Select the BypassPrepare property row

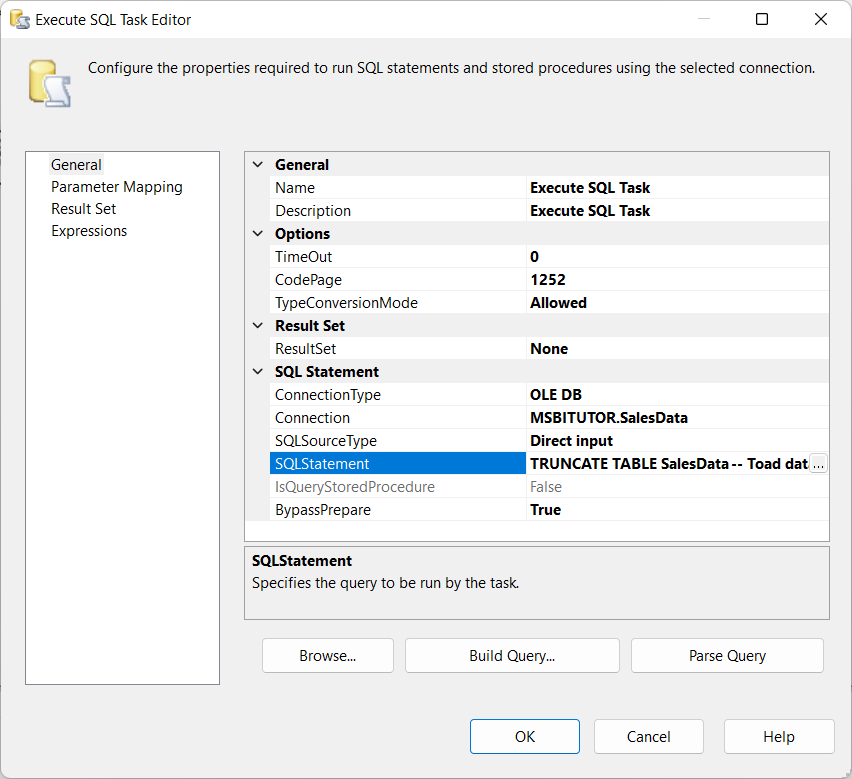[x=549, y=510]
